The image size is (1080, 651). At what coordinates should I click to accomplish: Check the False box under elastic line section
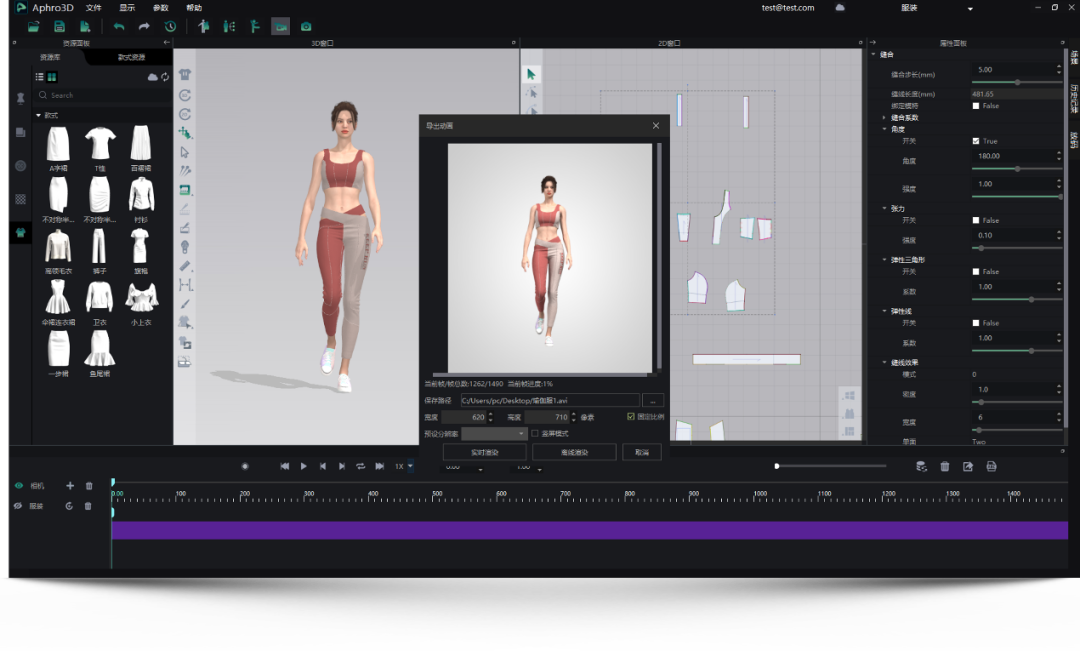click(976, 322)
